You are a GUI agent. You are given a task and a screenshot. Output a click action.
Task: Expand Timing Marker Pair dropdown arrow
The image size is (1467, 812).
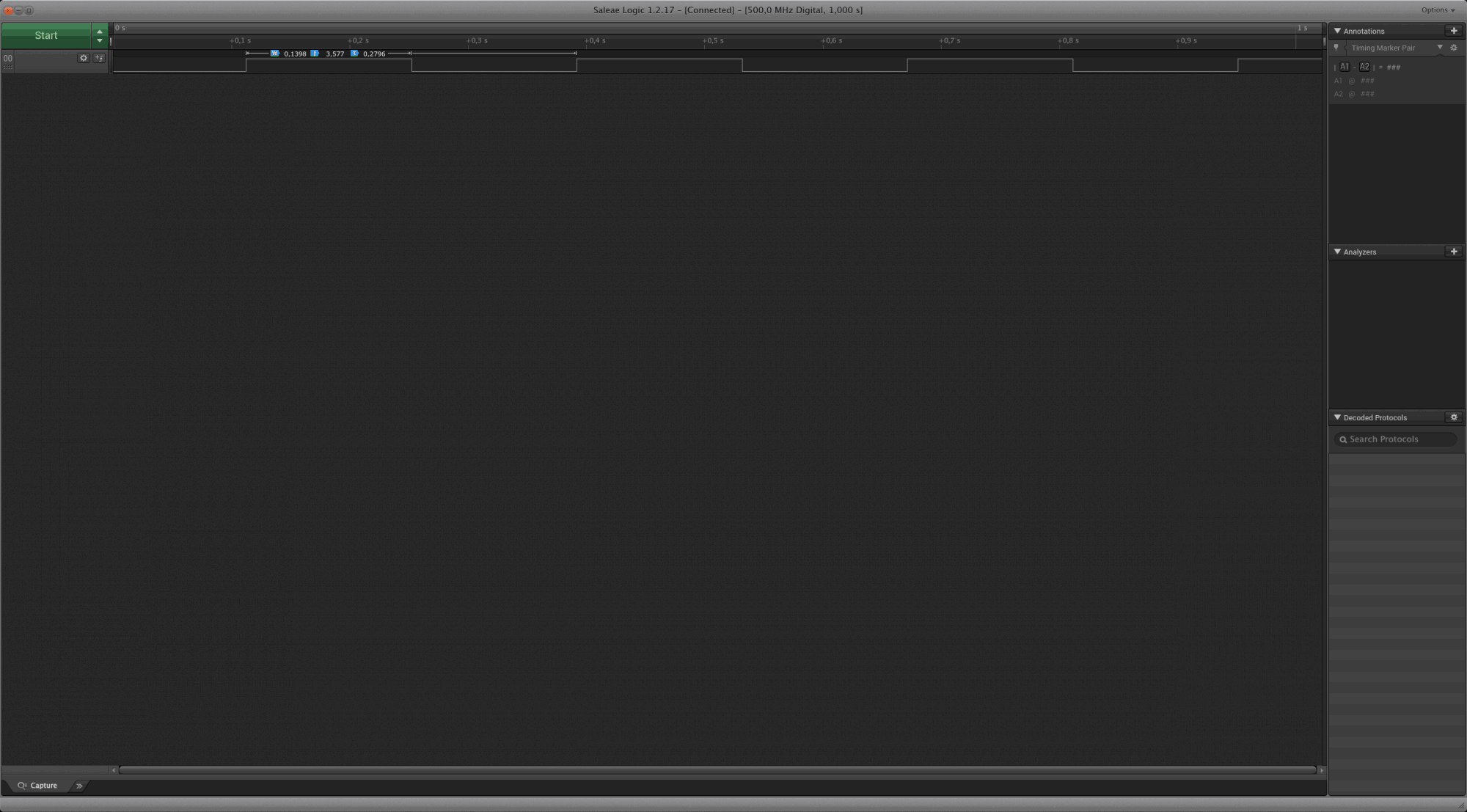[1440, 48]
